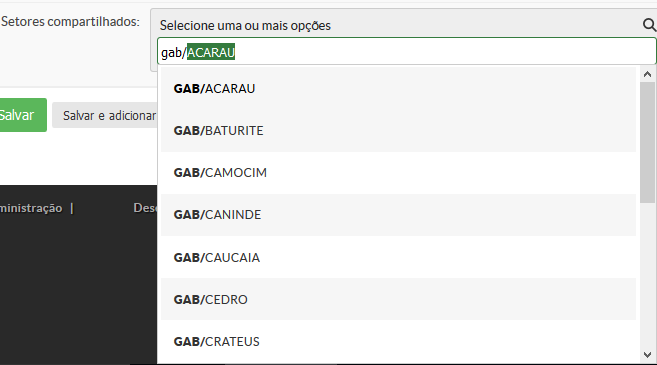
Task: Open the Administração footer link
Action: pyautogui.click(x=31, y=208)
